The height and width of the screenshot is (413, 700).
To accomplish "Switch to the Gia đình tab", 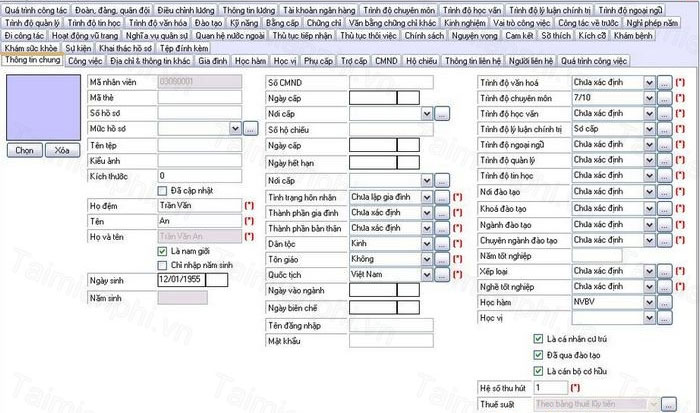I will click(x=212, y=61).
